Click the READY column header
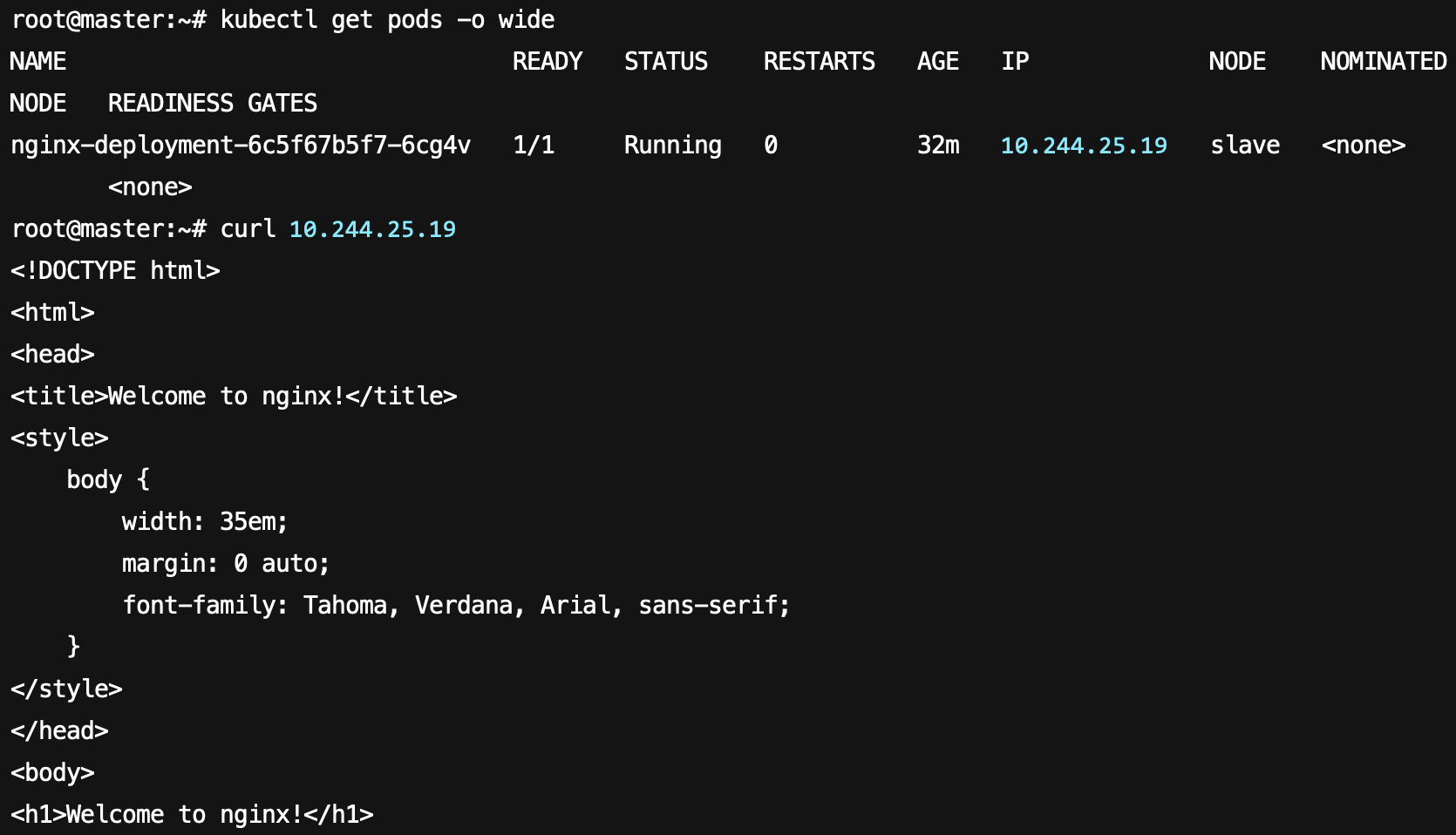Screen dimensions: 1456x835 (548, 62)
